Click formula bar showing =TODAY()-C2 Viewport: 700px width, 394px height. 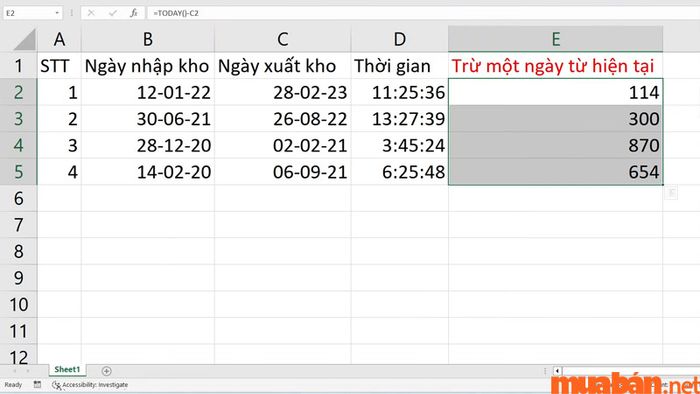tap(423, 13)
